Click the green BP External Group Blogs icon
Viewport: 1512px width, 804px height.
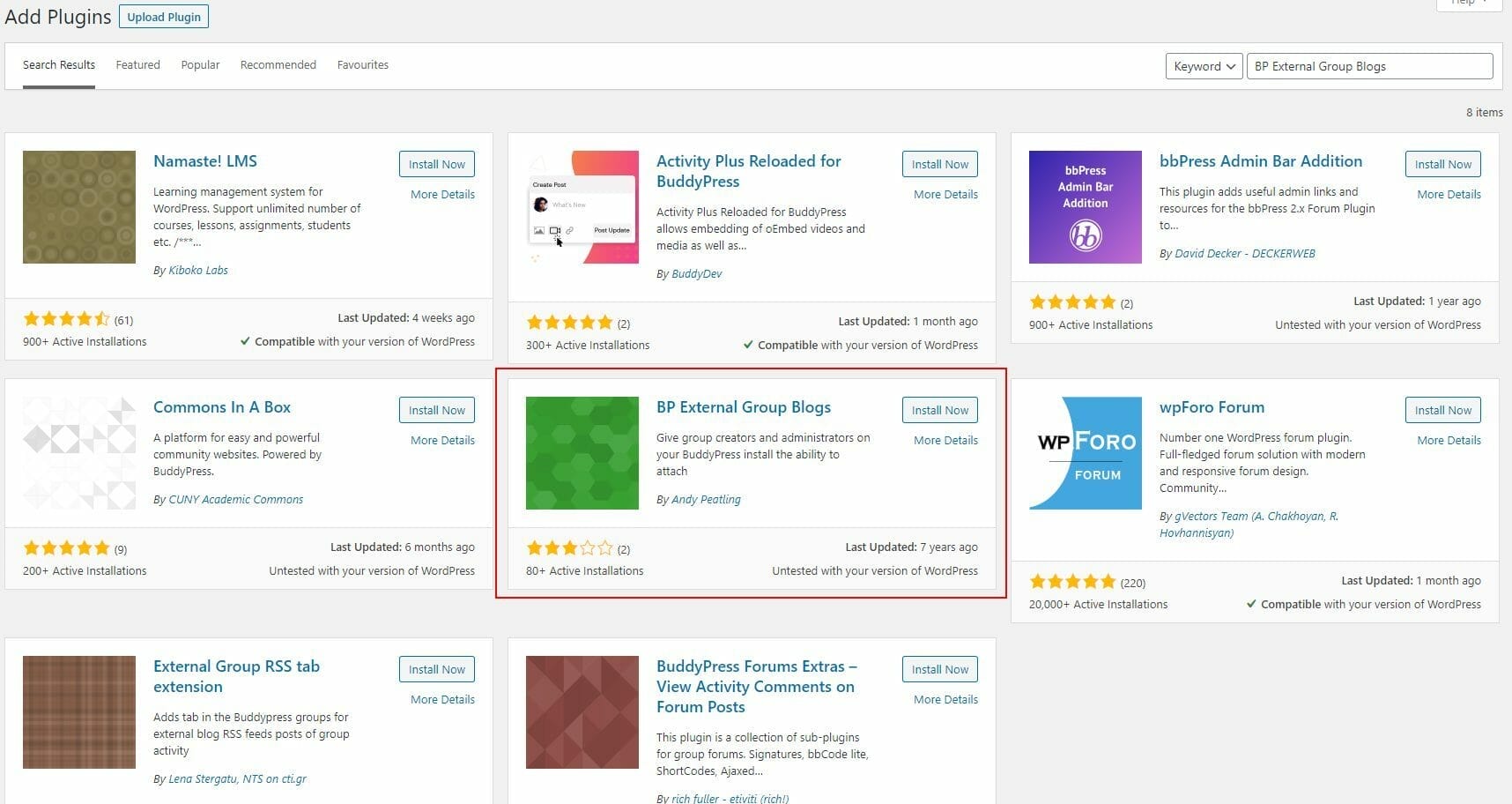pos(582,453)
